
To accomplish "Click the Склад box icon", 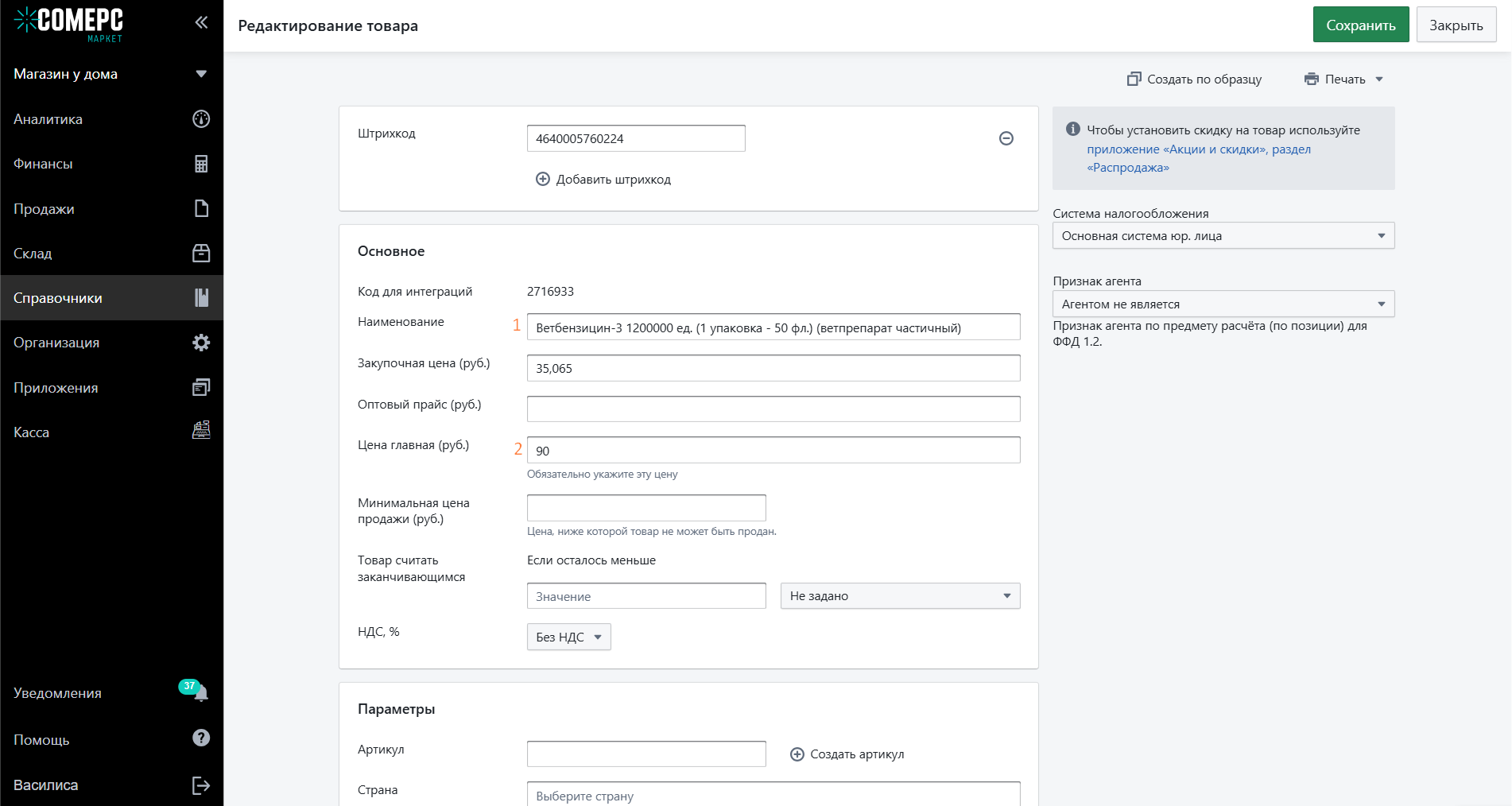I will tap(201, 253).
